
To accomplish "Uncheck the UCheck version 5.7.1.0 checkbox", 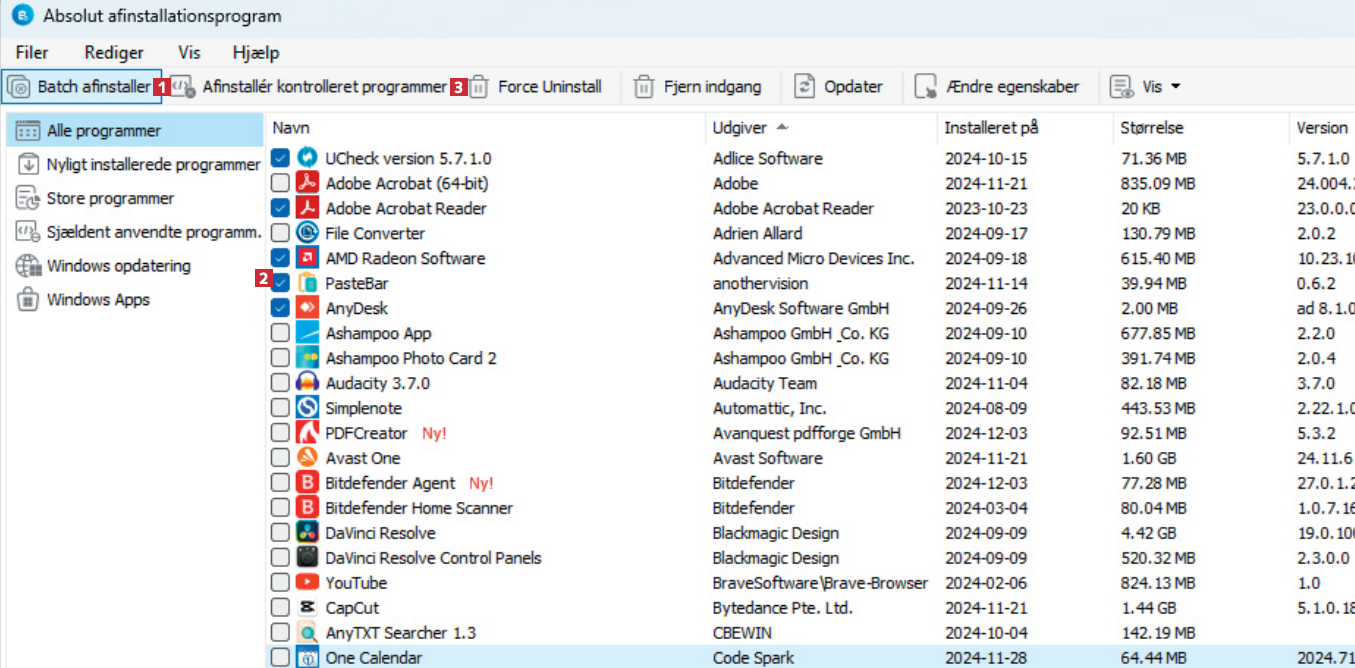I will (280, 158).
